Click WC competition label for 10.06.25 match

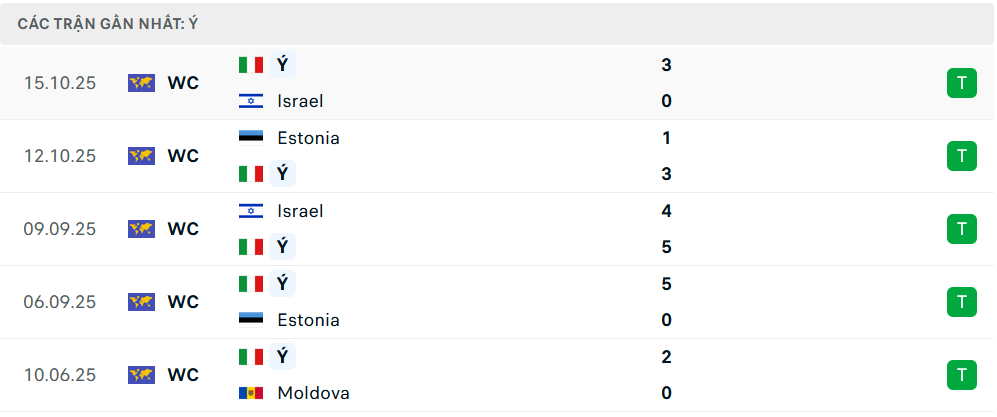pos(183,375)
